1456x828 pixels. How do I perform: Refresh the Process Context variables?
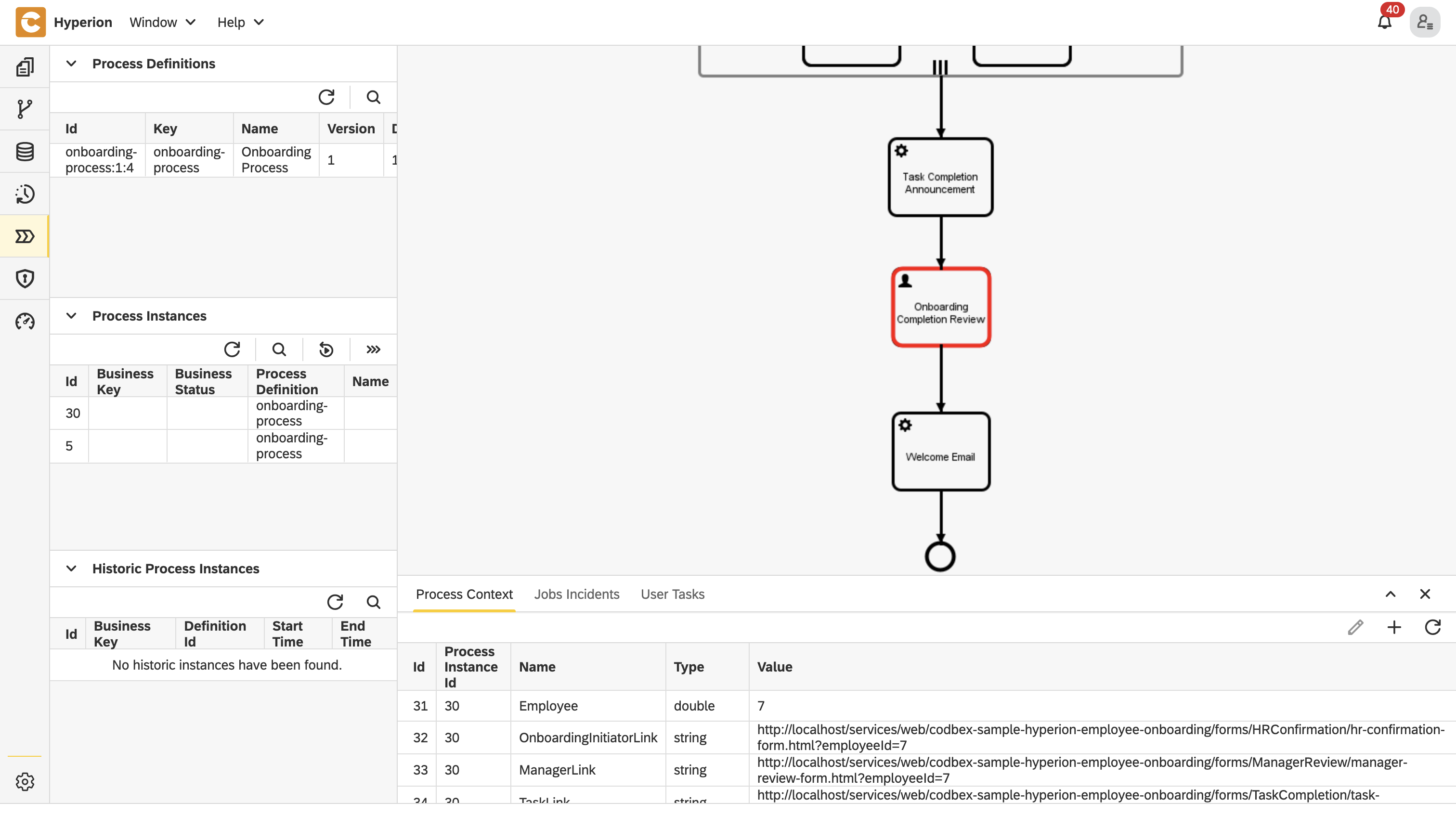(x=1433, y=627)
